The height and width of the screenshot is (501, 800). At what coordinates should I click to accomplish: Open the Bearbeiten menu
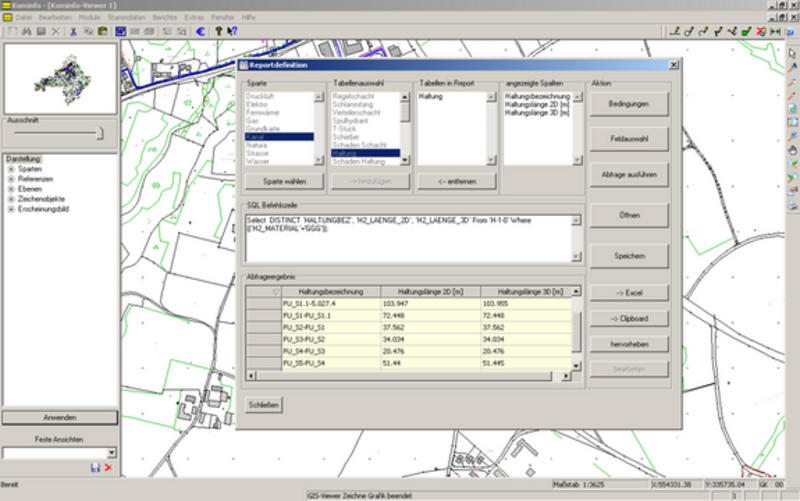pyautogui.click(x=55, y=17)
